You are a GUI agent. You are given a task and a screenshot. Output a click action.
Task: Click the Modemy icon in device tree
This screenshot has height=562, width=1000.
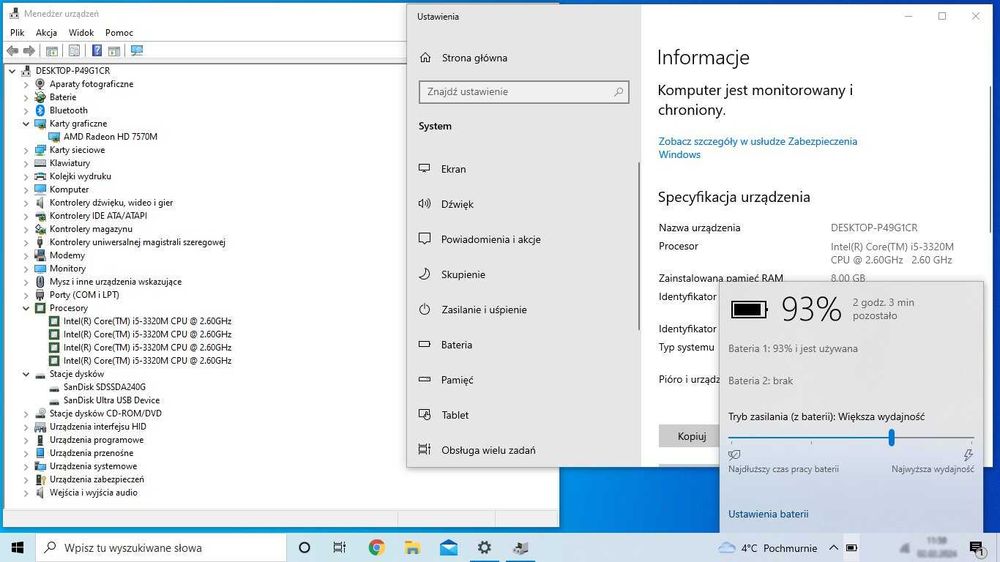click(x=40, y=255)
